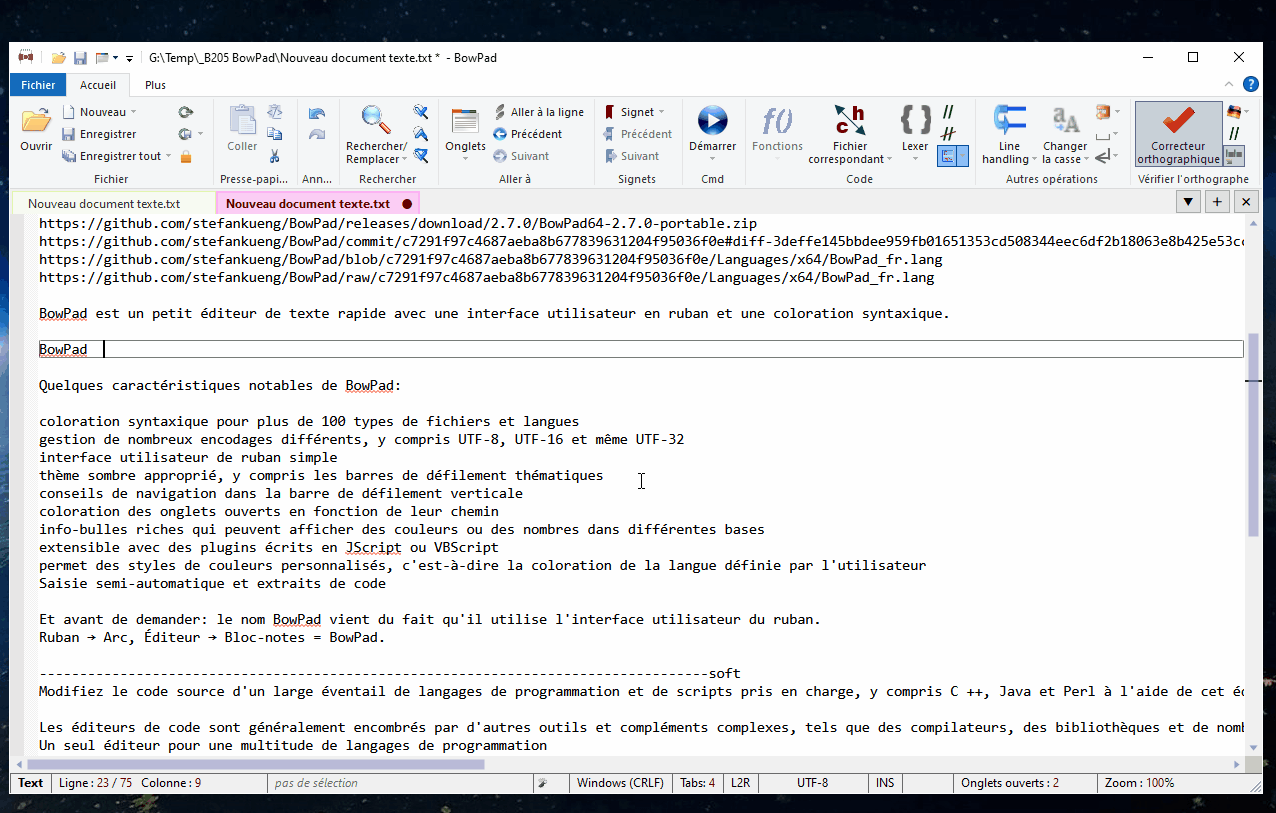The width and height of the screenshot is (1276, 813).
Task: Expand the Changer la casse dropdown arrow
Action: point(1087,159)
